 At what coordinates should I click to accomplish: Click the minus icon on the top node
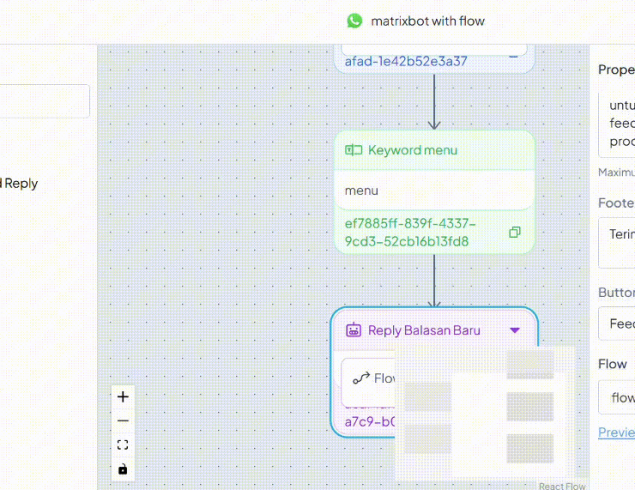[514, 56]
